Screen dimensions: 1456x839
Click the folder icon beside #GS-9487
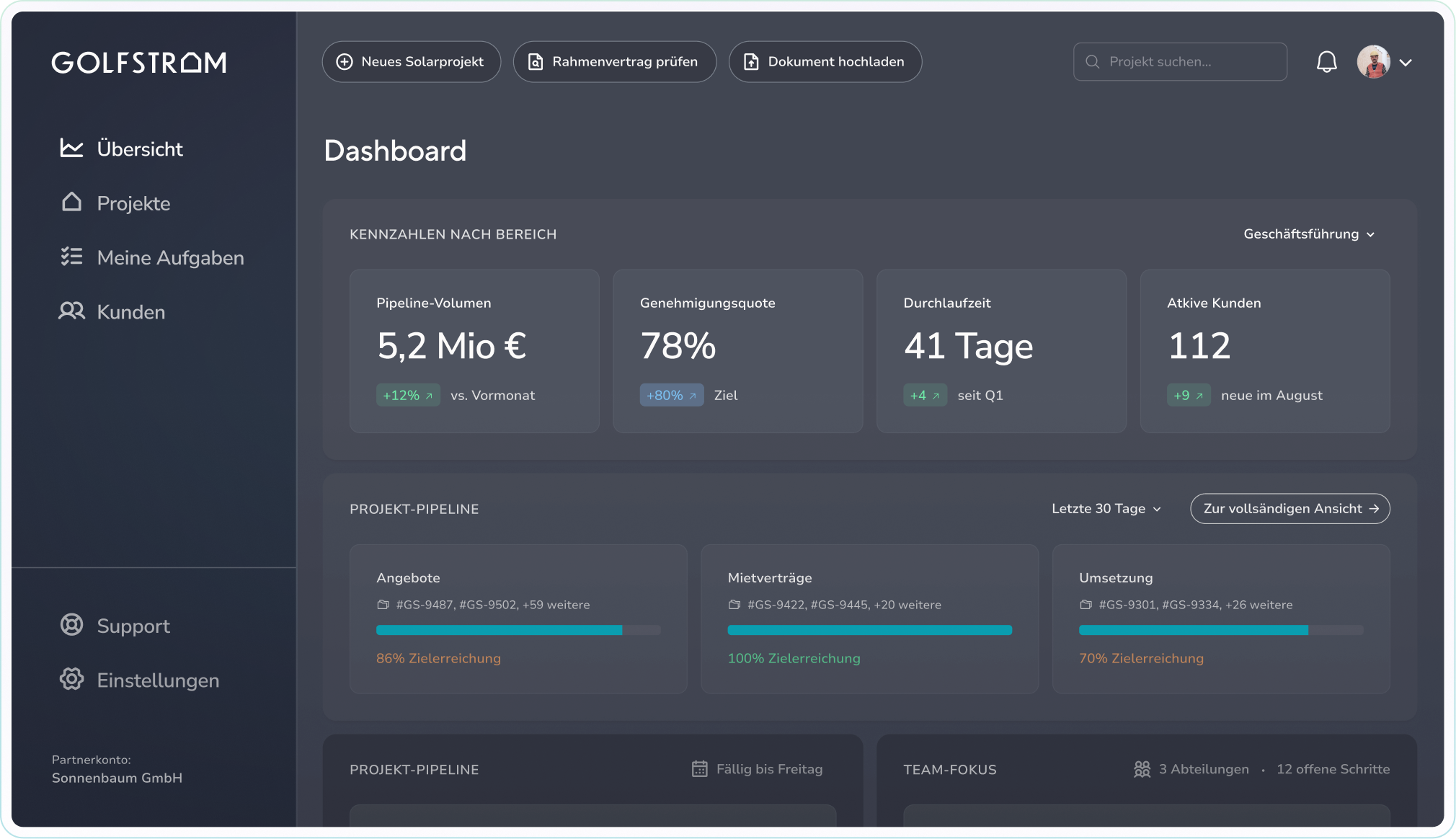click(383, 605)
